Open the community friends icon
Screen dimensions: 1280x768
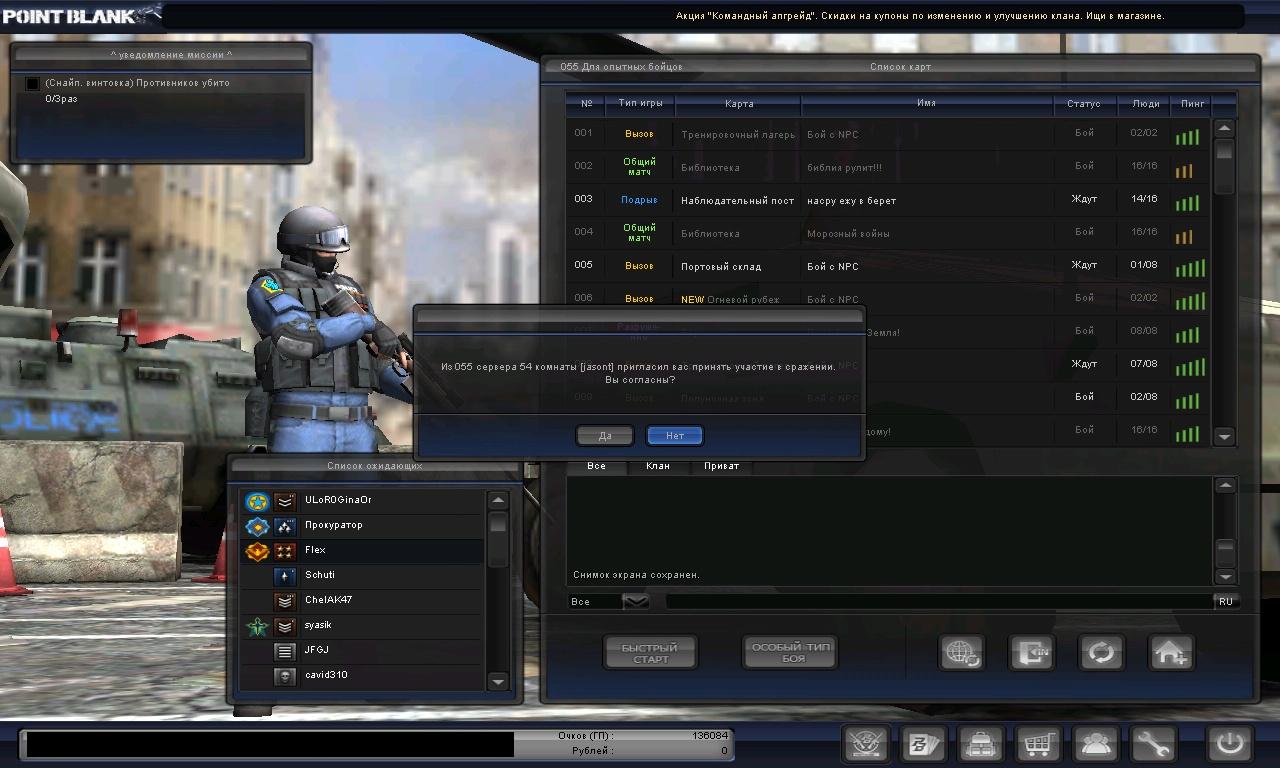point(1095,744)
